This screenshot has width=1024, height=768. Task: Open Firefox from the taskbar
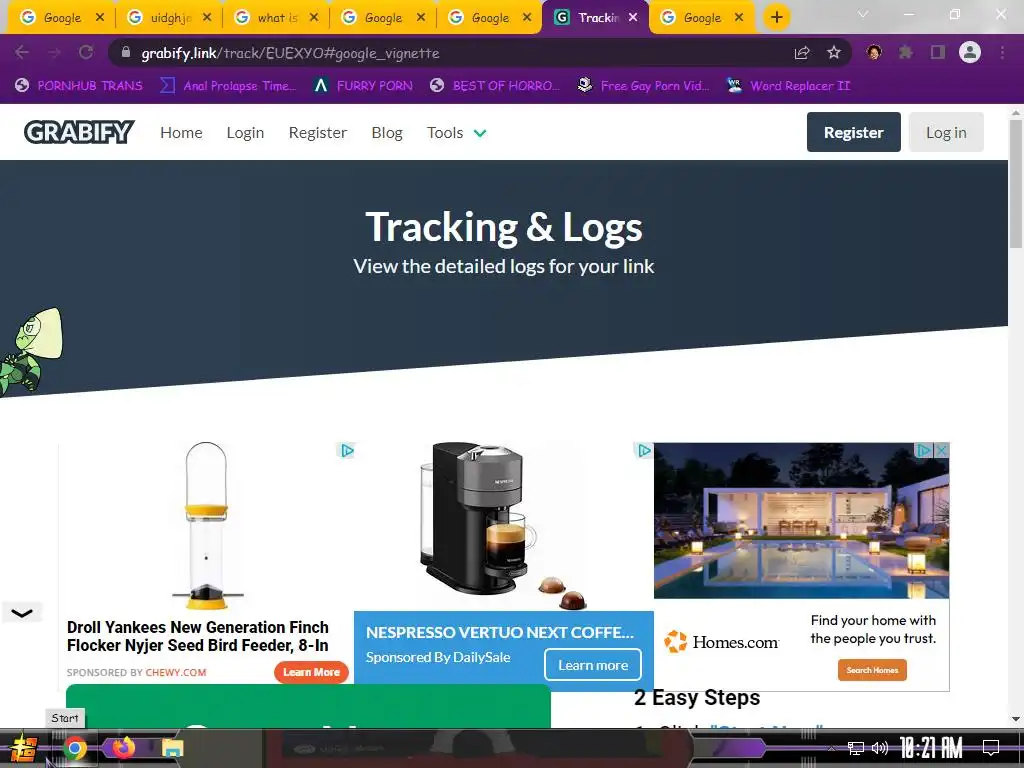123,748
